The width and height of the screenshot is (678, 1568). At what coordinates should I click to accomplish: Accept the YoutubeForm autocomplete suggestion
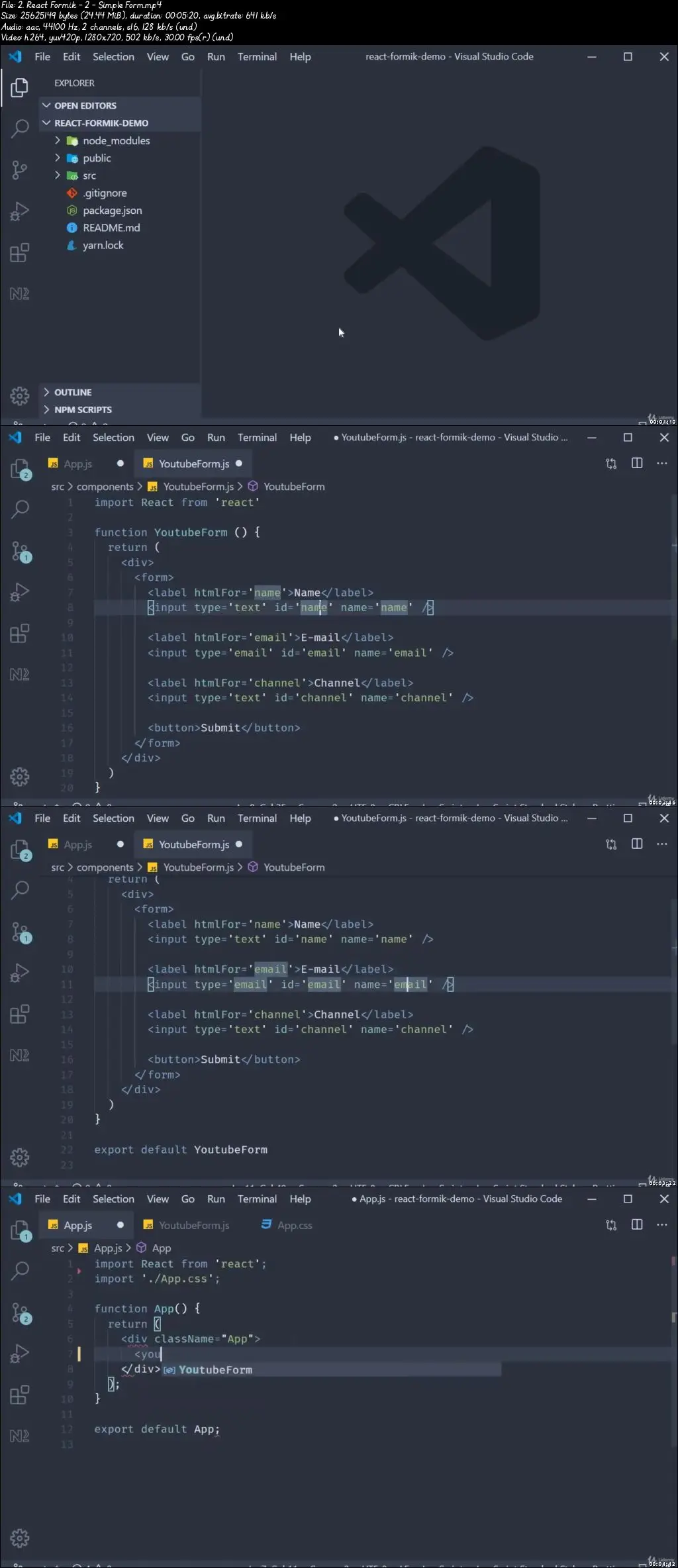pos(215,1370)
